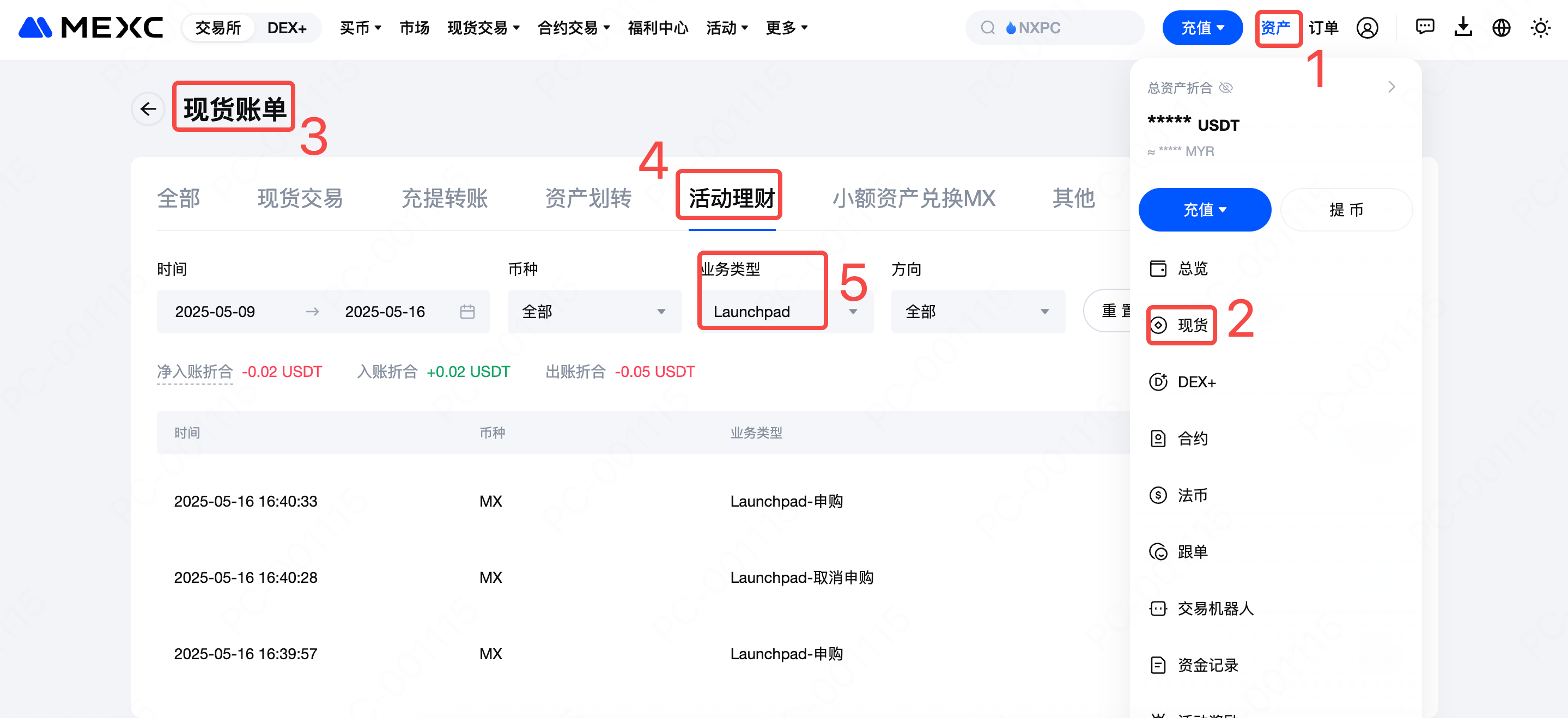Select the 其他 tab
The height and width of the screenshot is (718, 1568).
[1073, 198]
